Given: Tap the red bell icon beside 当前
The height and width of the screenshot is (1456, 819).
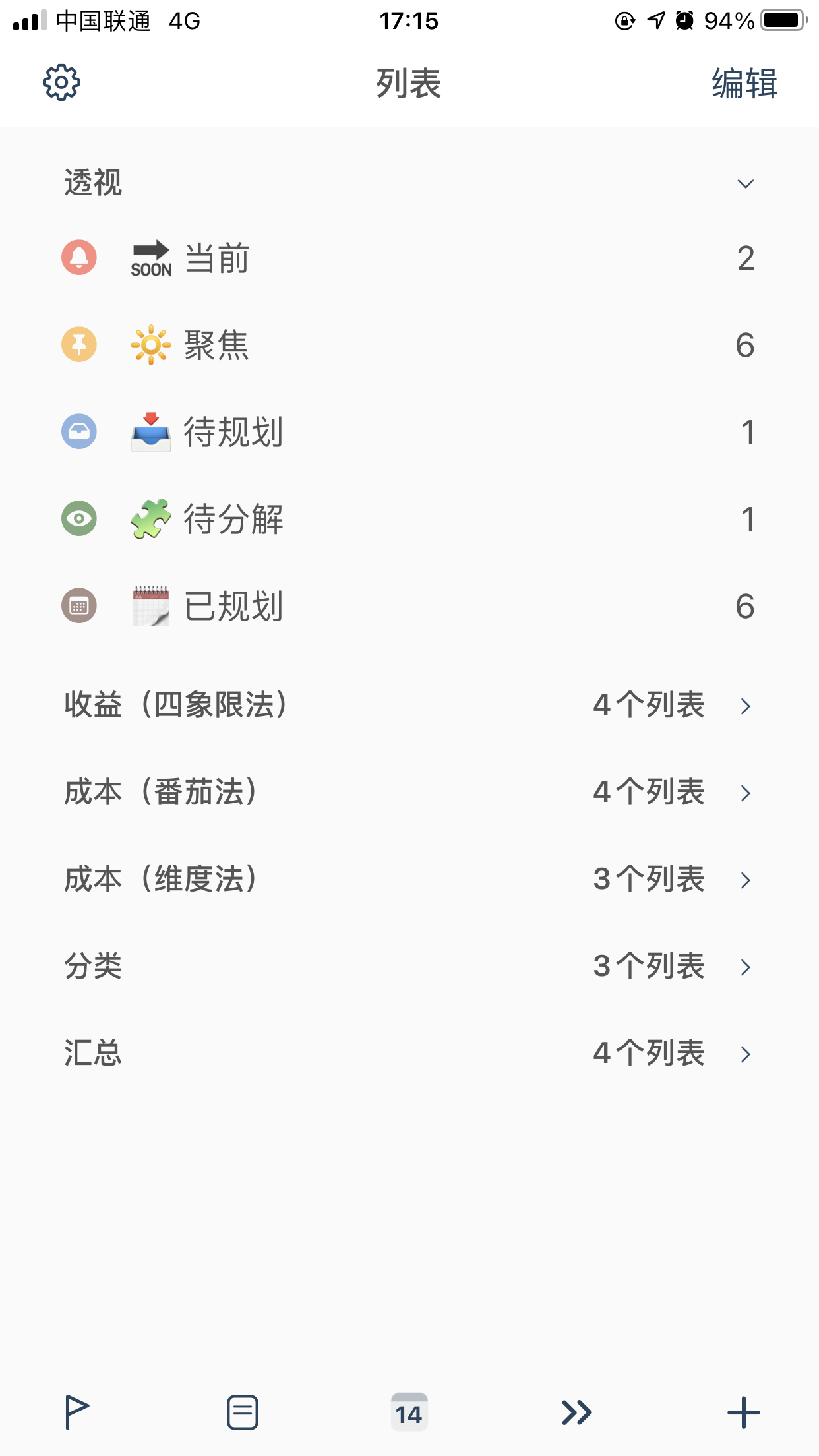Looking at the screenshot, I should 79,257.
